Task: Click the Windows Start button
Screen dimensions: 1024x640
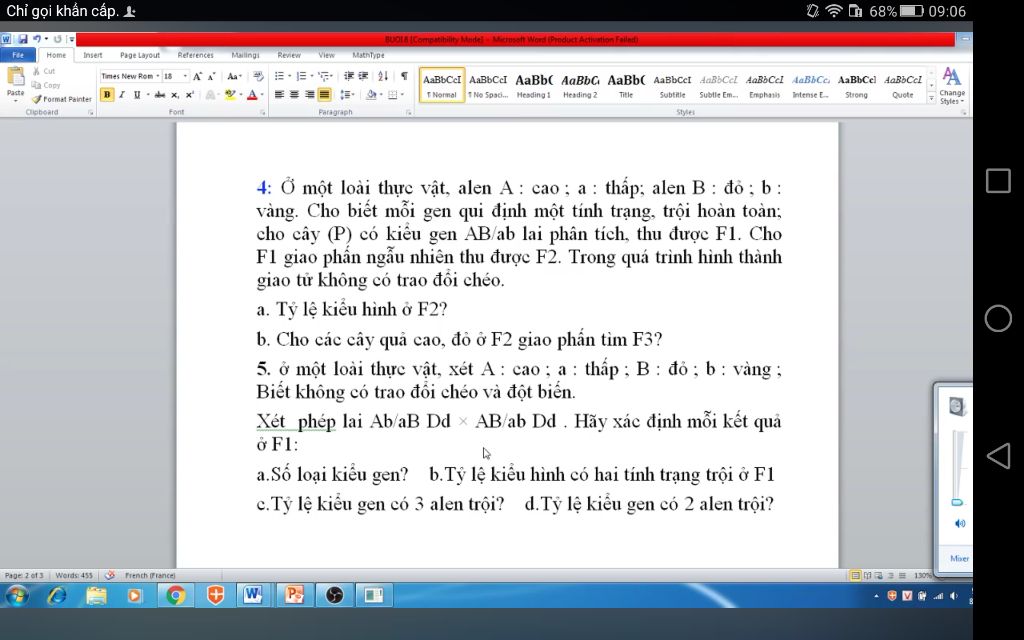Action: [x=17, y=595]
